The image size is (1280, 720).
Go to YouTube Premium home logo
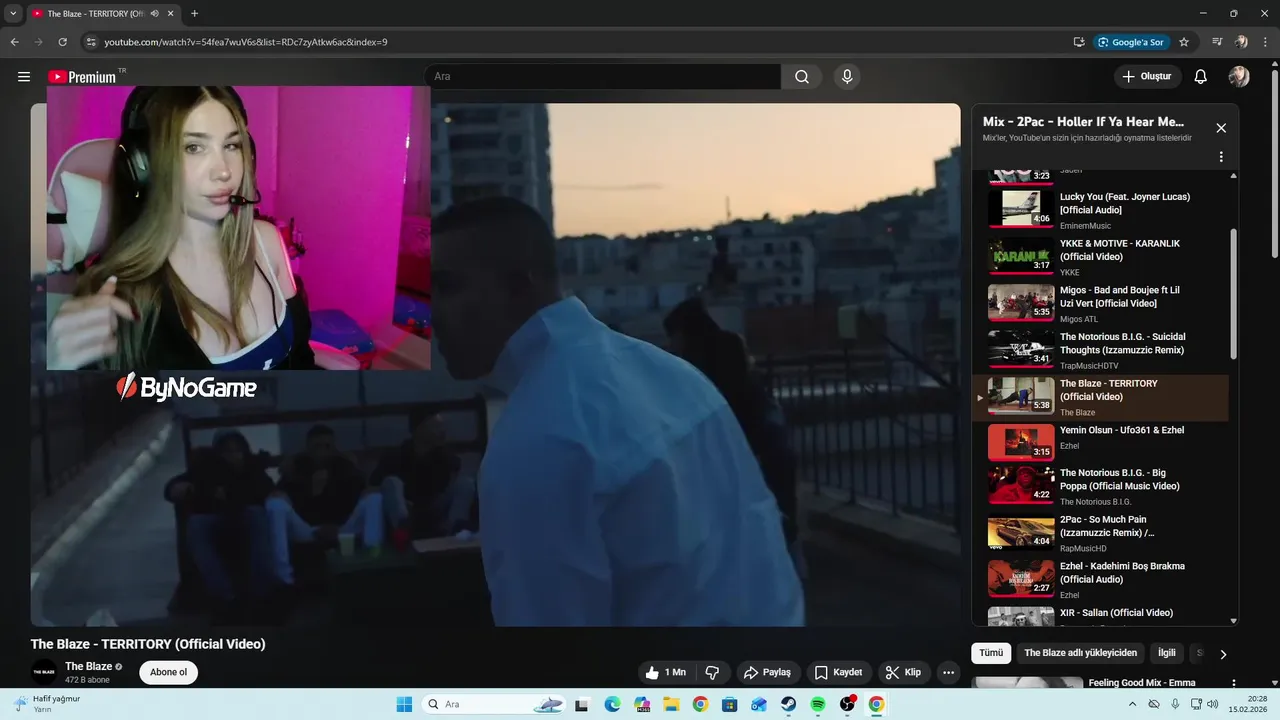tap(82, 77)
